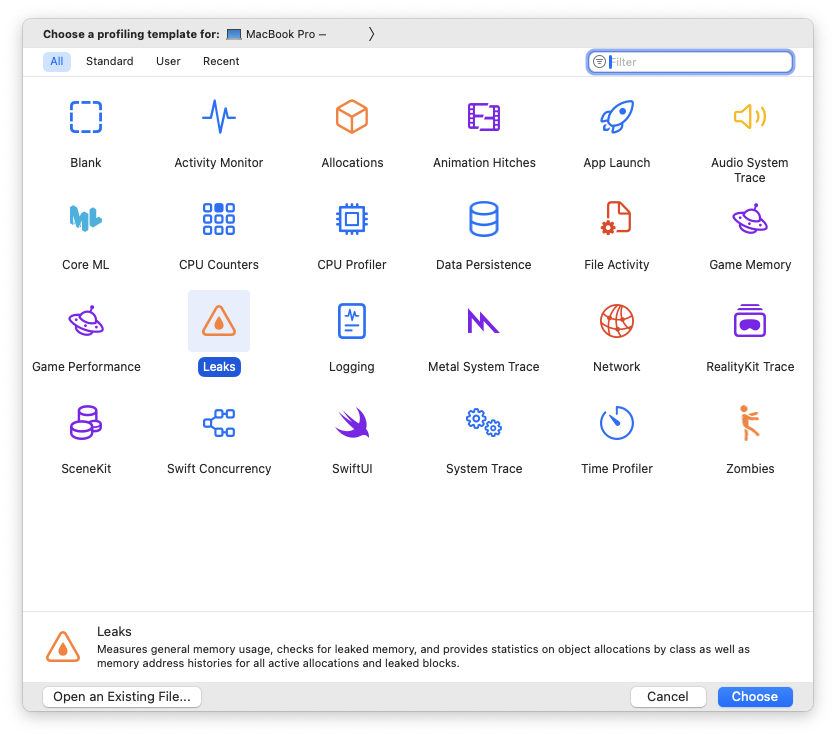Open the MacBook Pro target device dropdown
836x738 pixels.
click(x=276, y=34)
